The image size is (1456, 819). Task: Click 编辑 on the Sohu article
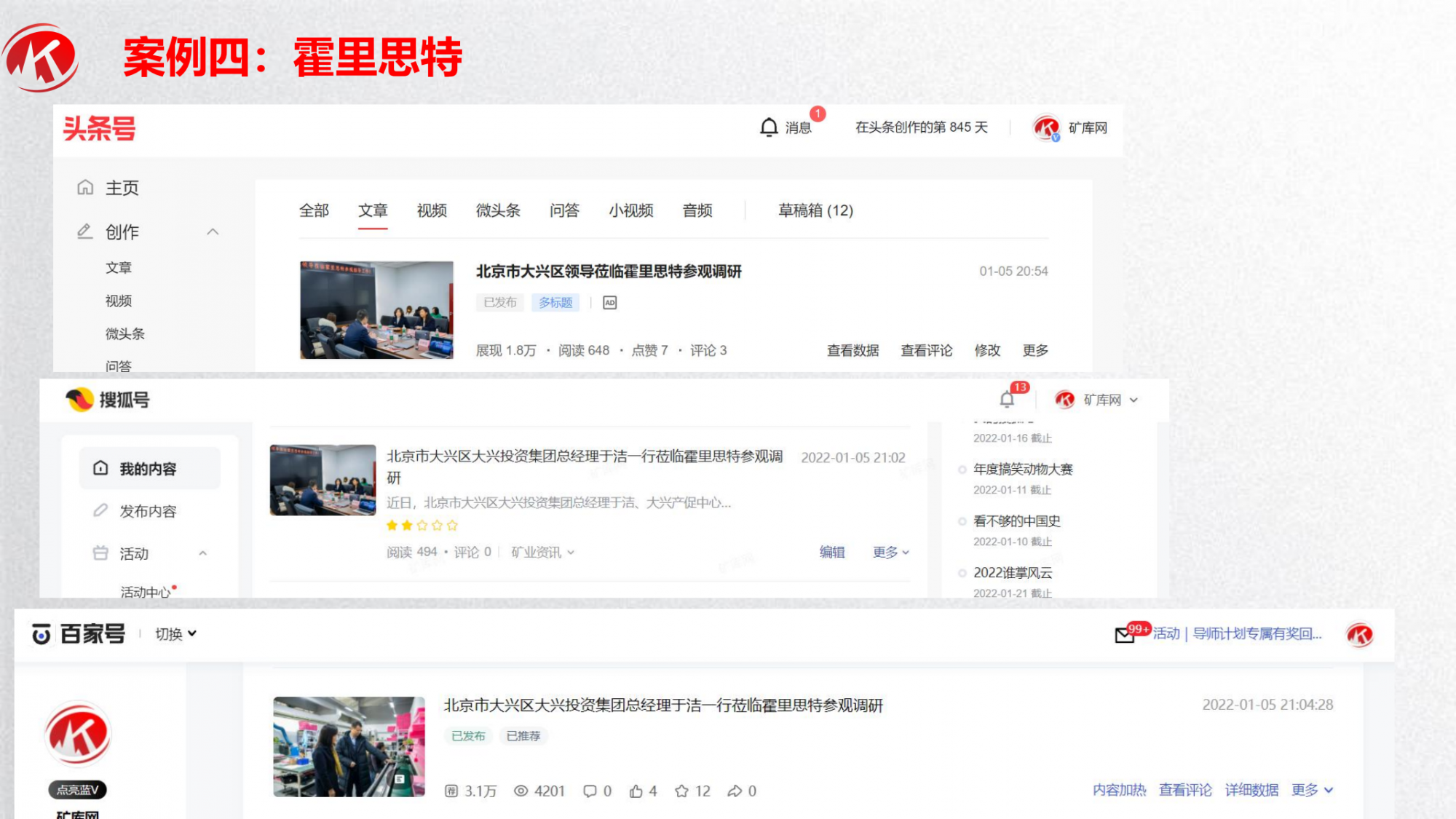[x=832, y=552]
